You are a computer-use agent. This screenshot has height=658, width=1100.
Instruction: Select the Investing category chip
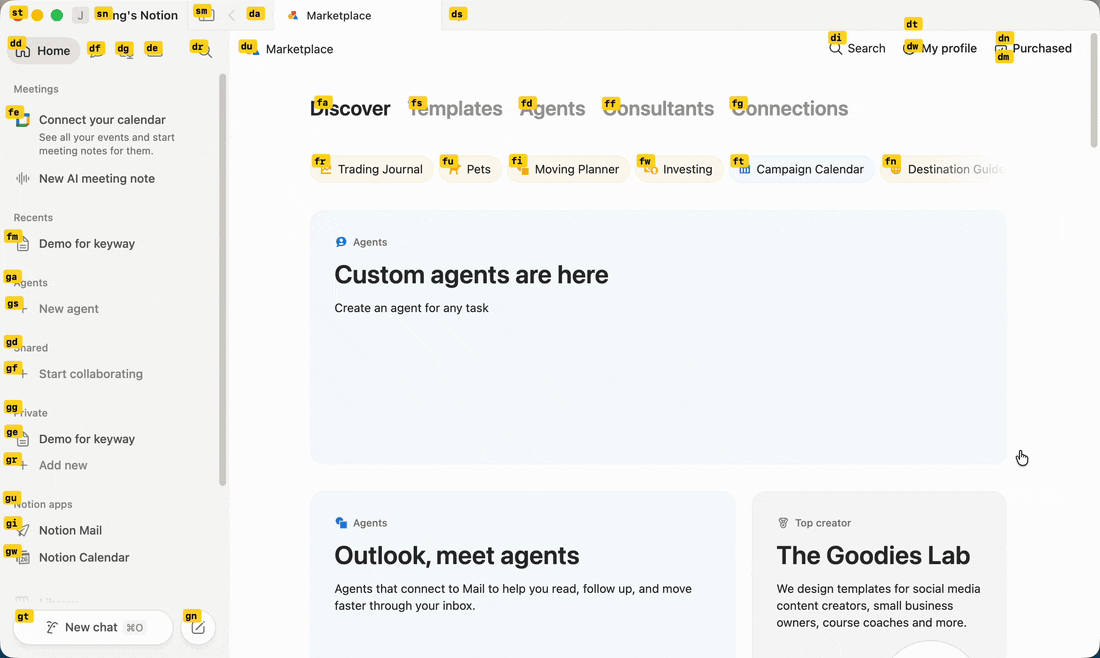point(679,169)
